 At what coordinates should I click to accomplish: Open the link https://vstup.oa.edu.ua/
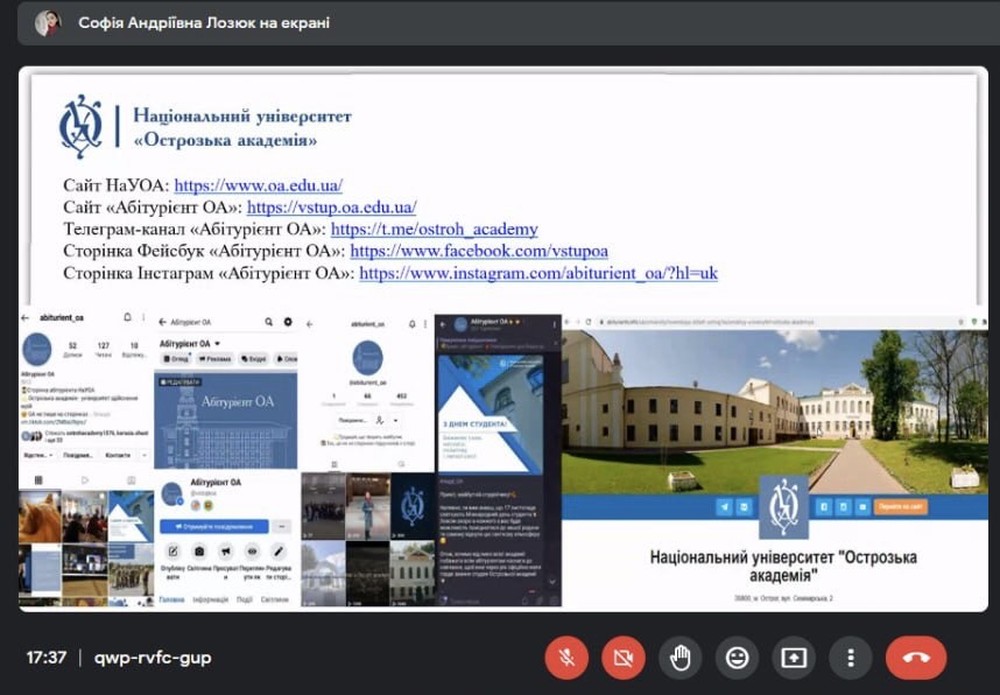coord(332,207)
